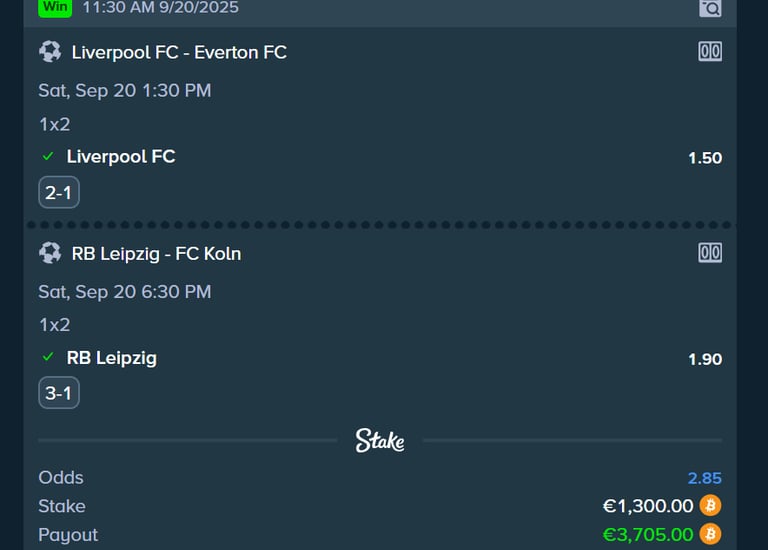
Task: Click the total odds value 2.85
Action: [x=705, y=478]
